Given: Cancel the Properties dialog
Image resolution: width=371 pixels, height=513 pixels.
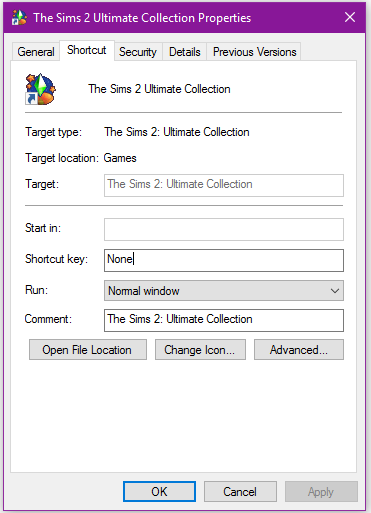Looking at the screenshot, I should tap(240, 491).
